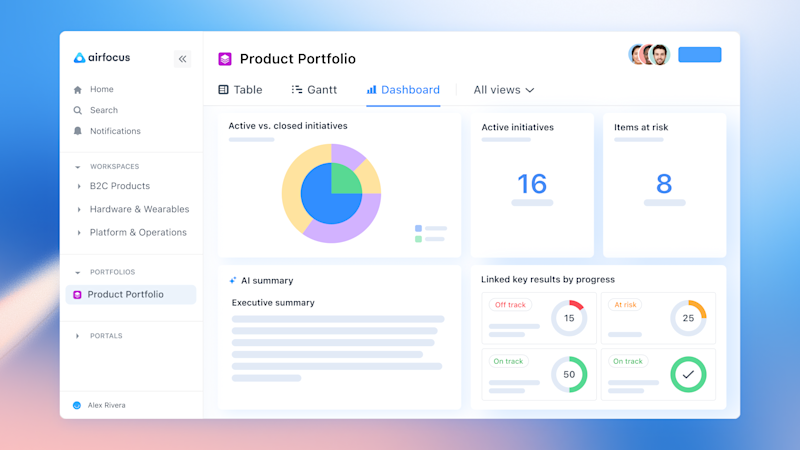Click the Home house icon
This screenshot has height=450, width=800.
click(78, 90)
